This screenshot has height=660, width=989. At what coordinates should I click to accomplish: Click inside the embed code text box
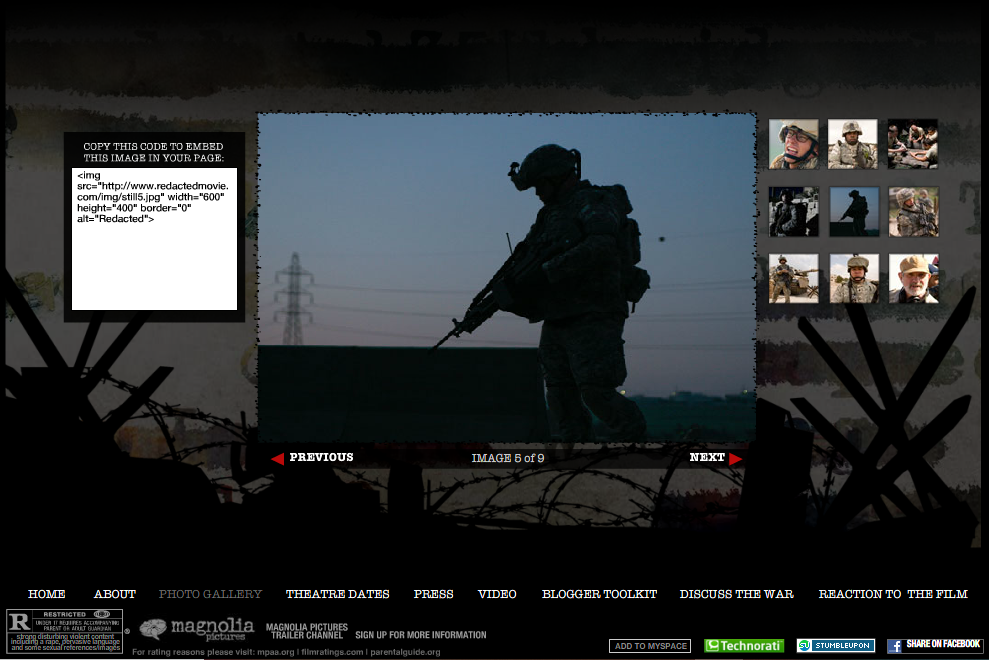[155, 239]
